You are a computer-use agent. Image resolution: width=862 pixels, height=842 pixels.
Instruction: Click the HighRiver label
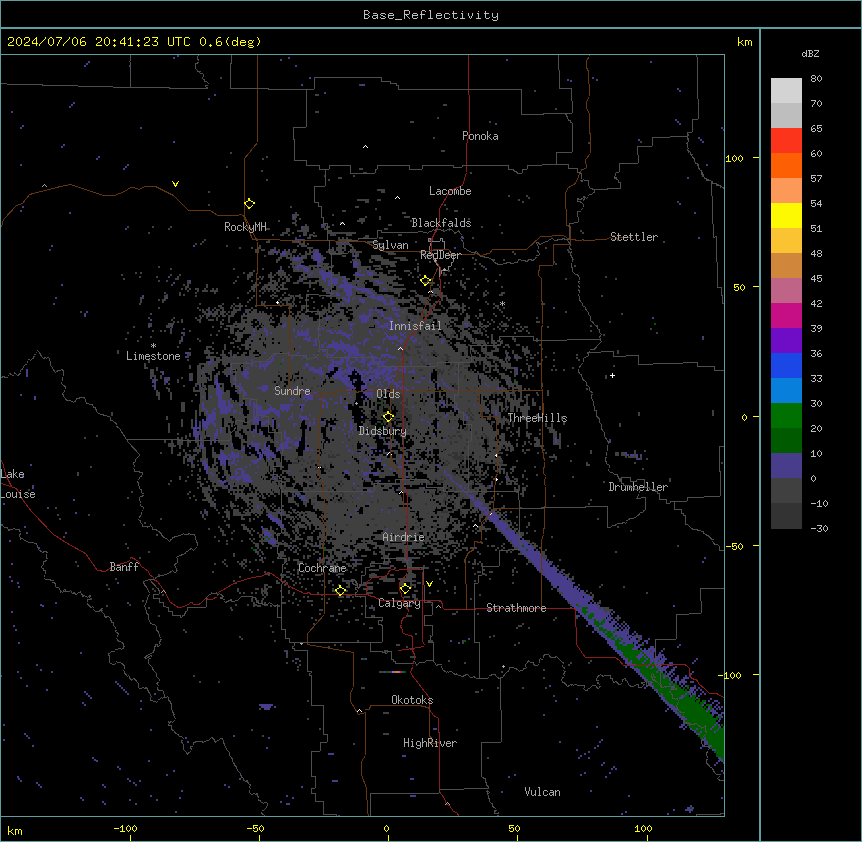click(x=430, y=743)
